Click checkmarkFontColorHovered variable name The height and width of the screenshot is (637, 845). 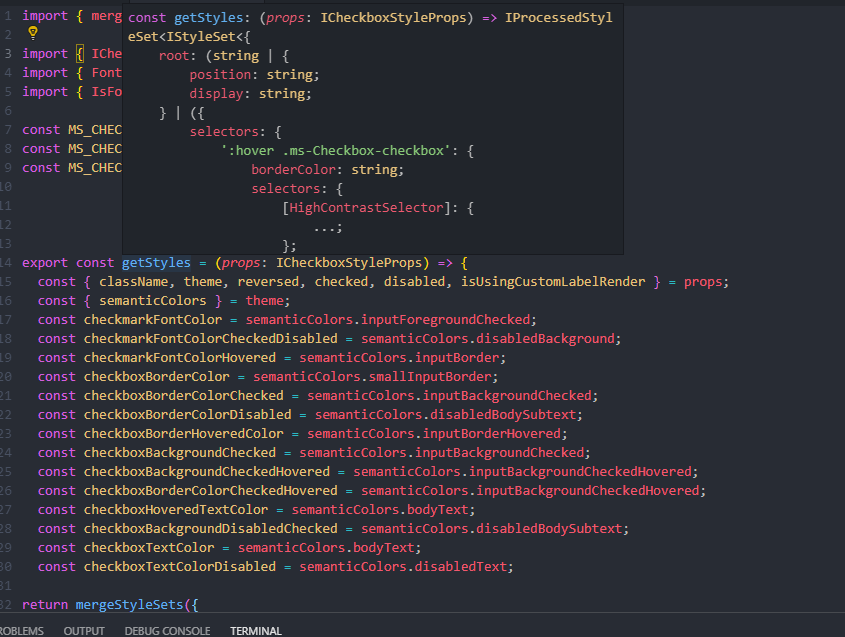pos(179,357)
